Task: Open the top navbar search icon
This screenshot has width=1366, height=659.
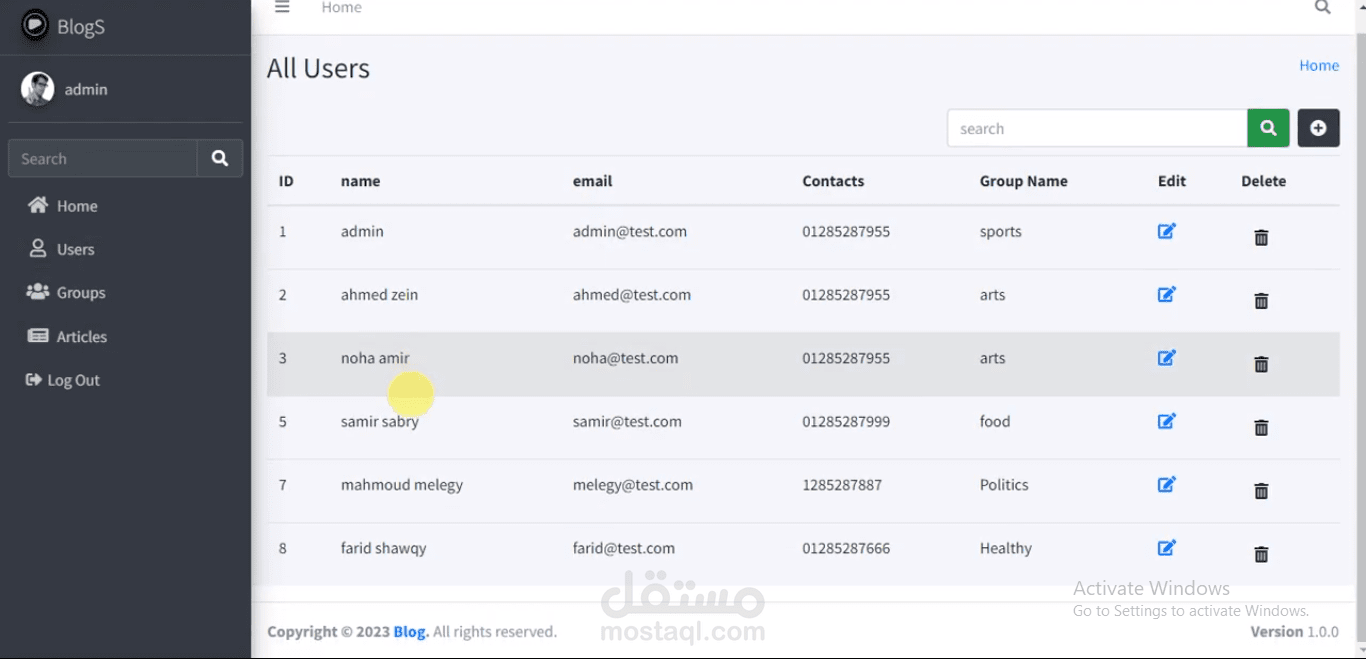Action: click(1322, 8)
